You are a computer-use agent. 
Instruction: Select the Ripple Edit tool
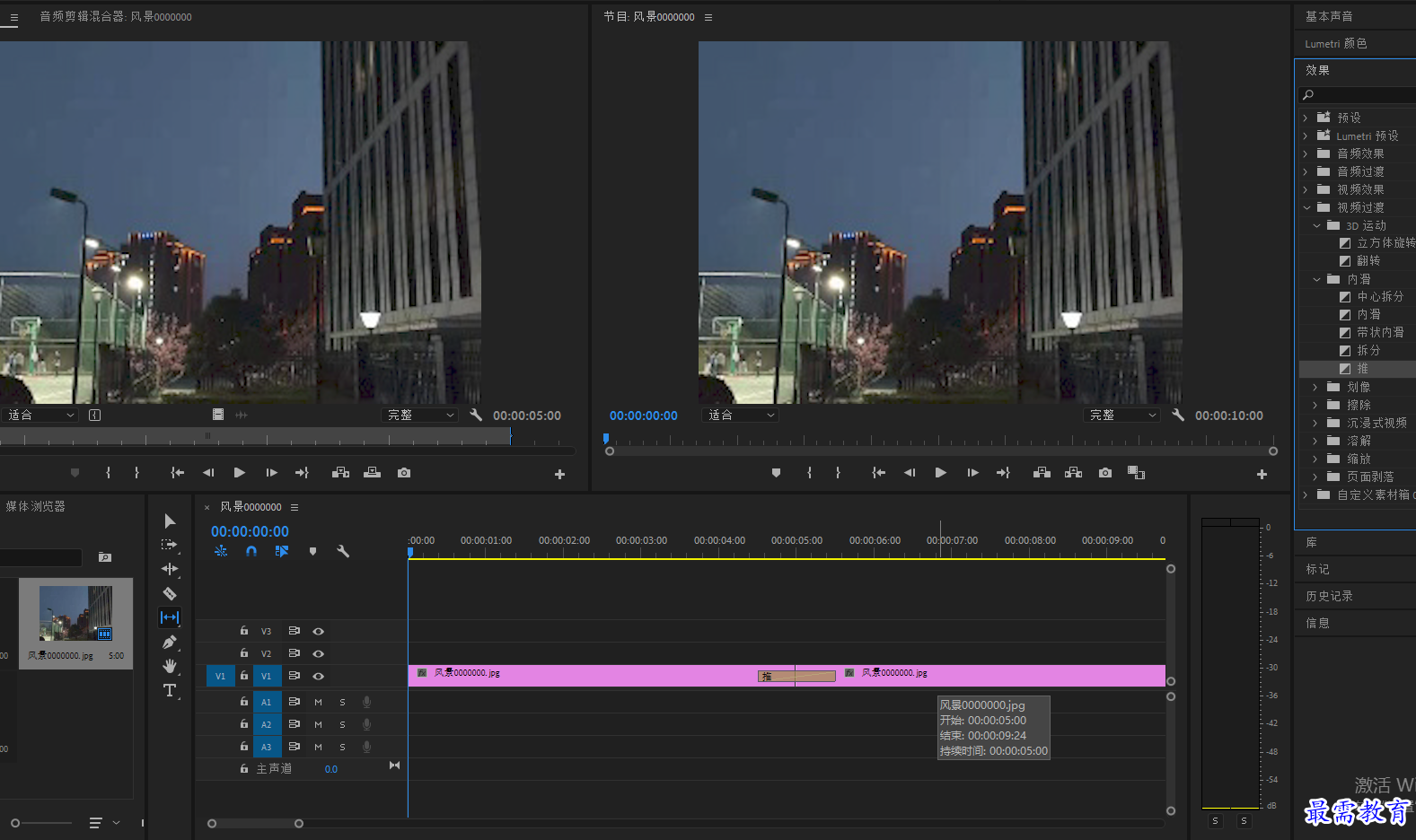click(170, 569)
